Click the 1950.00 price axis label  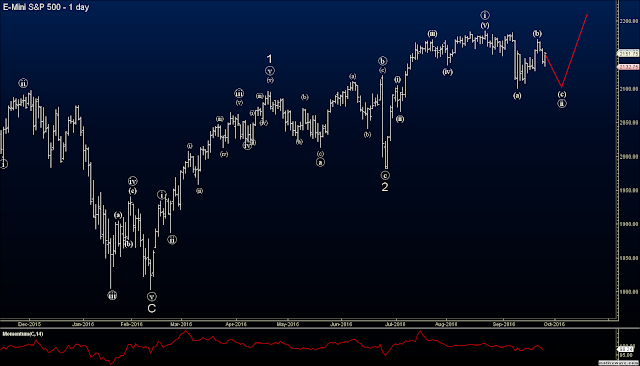click(629, 191)
